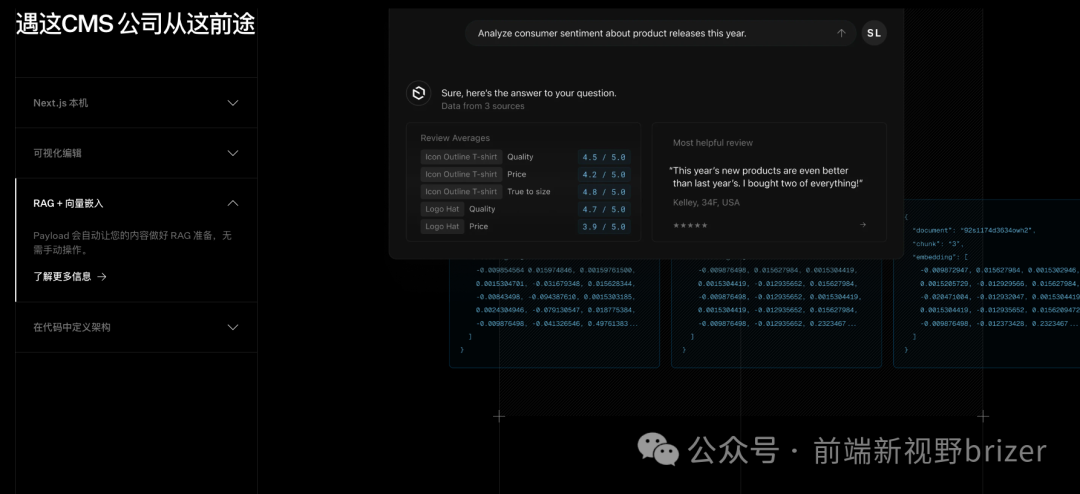Click the Review Averages heading
Viewport: 1080px width, 494px height.
[455, 138]
